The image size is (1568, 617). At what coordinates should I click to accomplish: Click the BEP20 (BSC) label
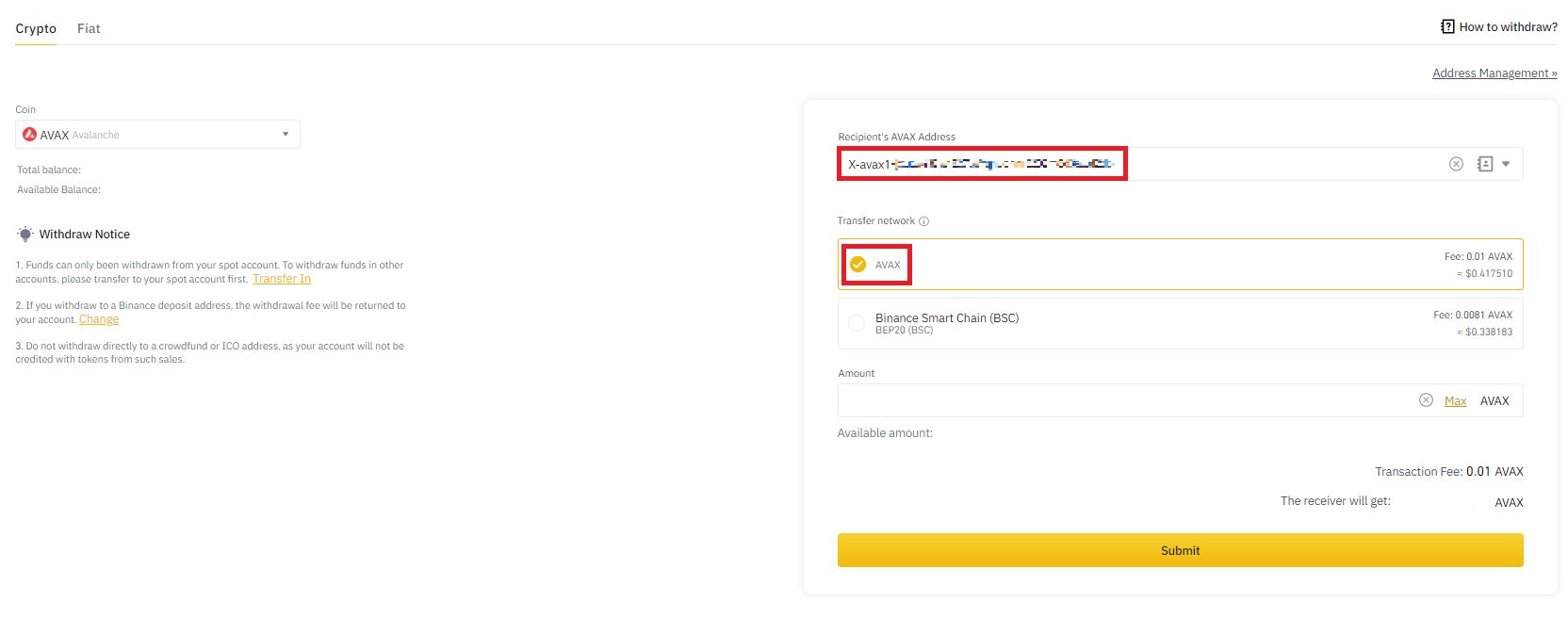tap(904, 331)
